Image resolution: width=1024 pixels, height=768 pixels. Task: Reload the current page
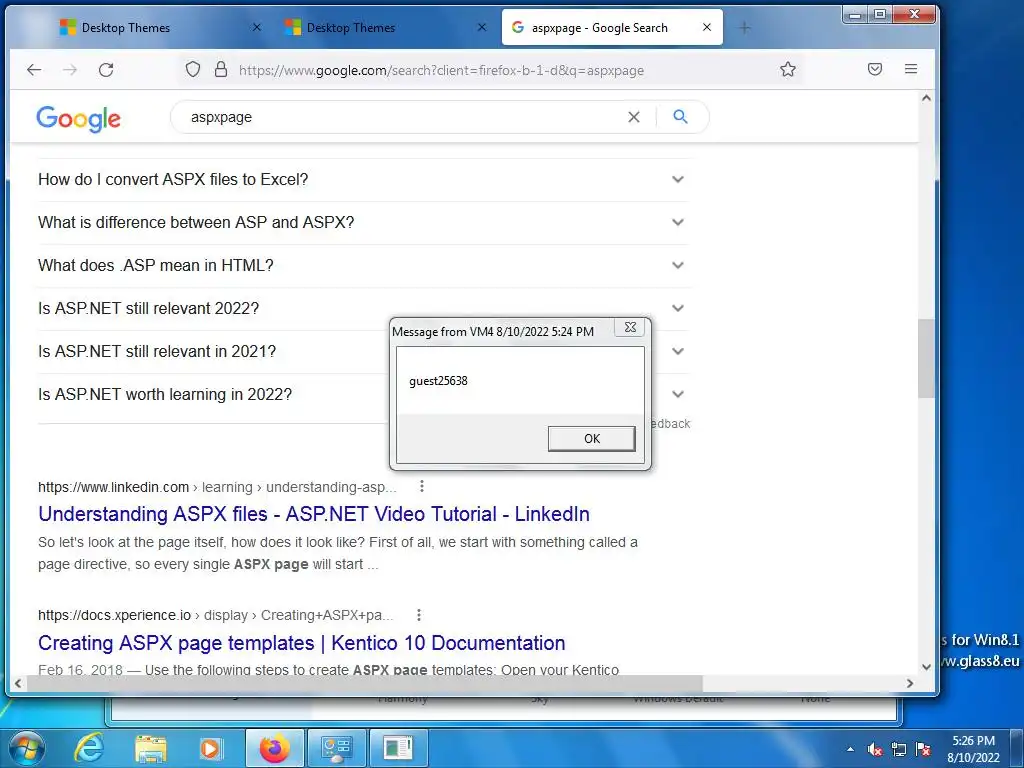(x=106, y=69)
